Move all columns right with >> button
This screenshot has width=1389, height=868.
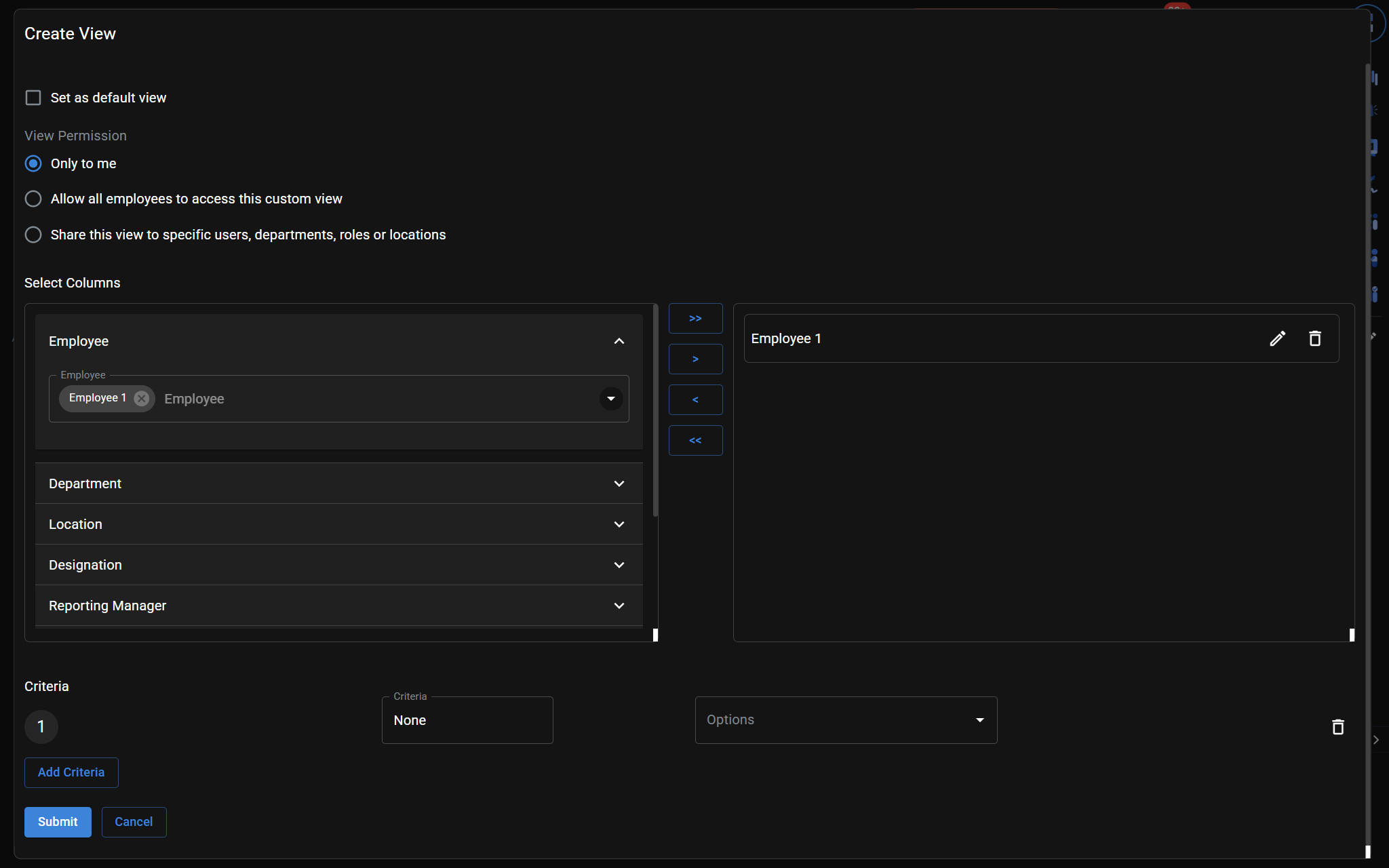click(x=695, y=319)
